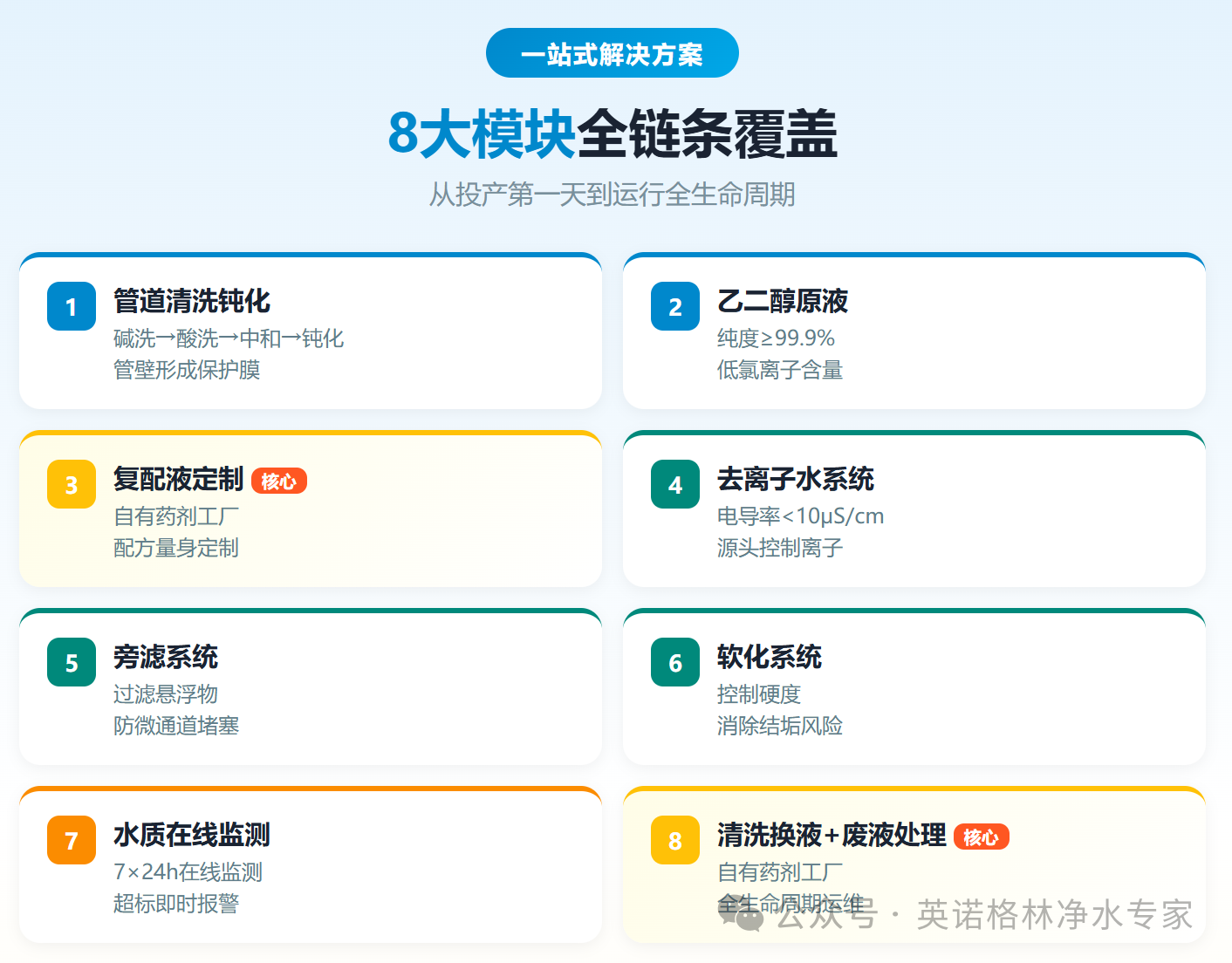Click the text 超标即时报警
Screen dimensions: 1232x963
[x=176, y=904]
